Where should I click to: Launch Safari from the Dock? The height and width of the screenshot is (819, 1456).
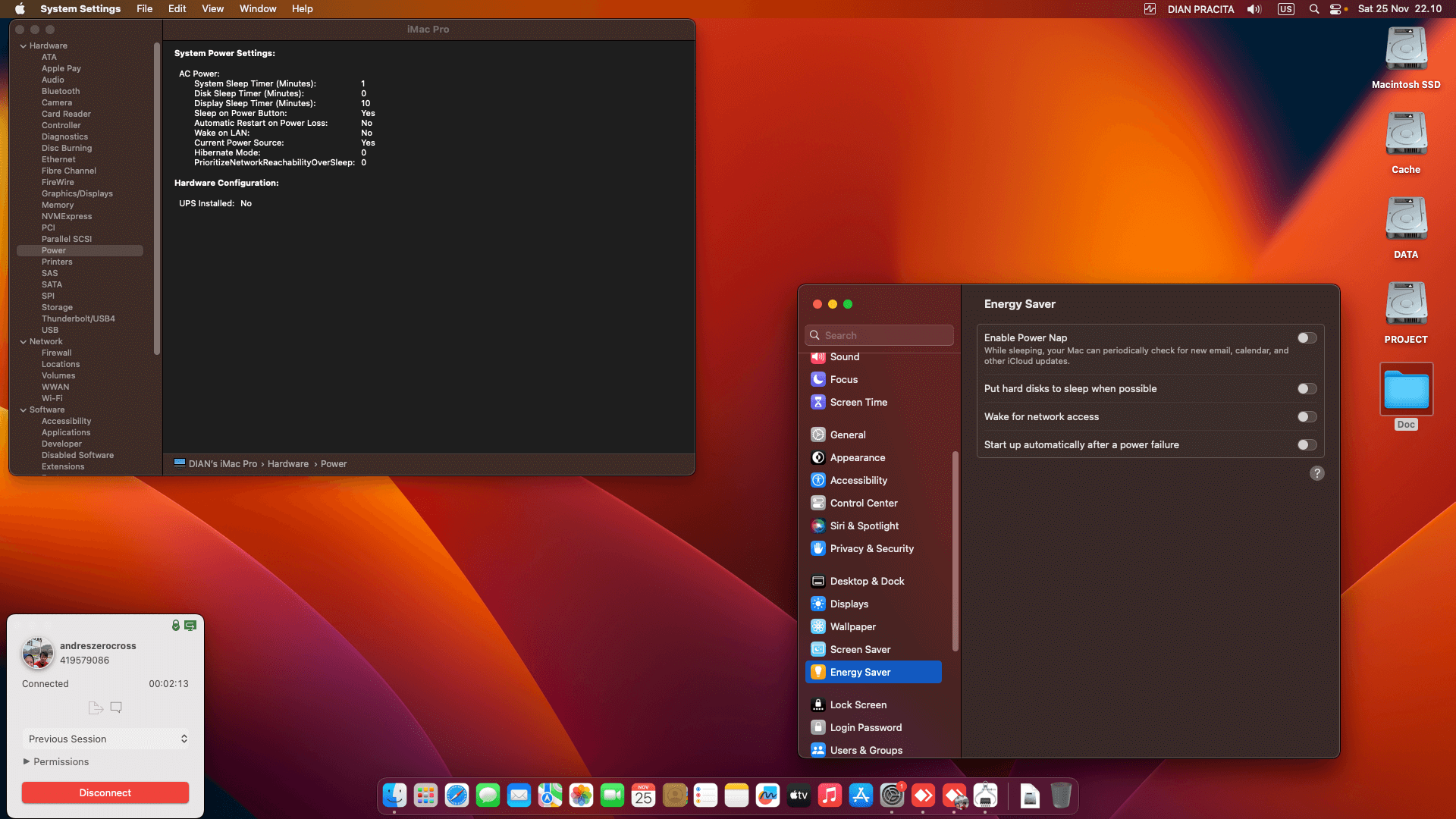tap(457, 795)
